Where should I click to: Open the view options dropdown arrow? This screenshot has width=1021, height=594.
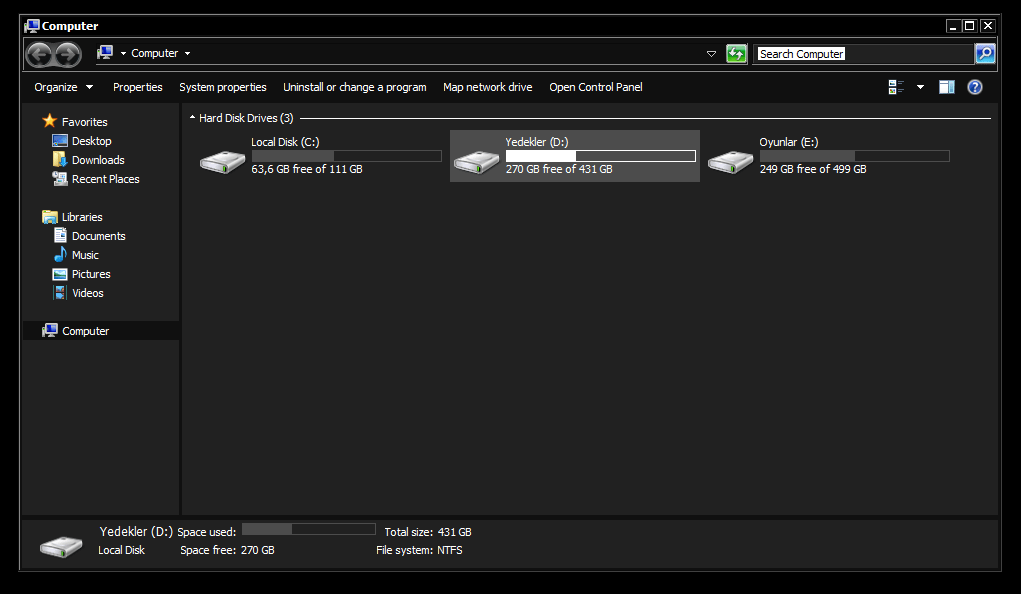pyautogui.click(x=920, y=87)
